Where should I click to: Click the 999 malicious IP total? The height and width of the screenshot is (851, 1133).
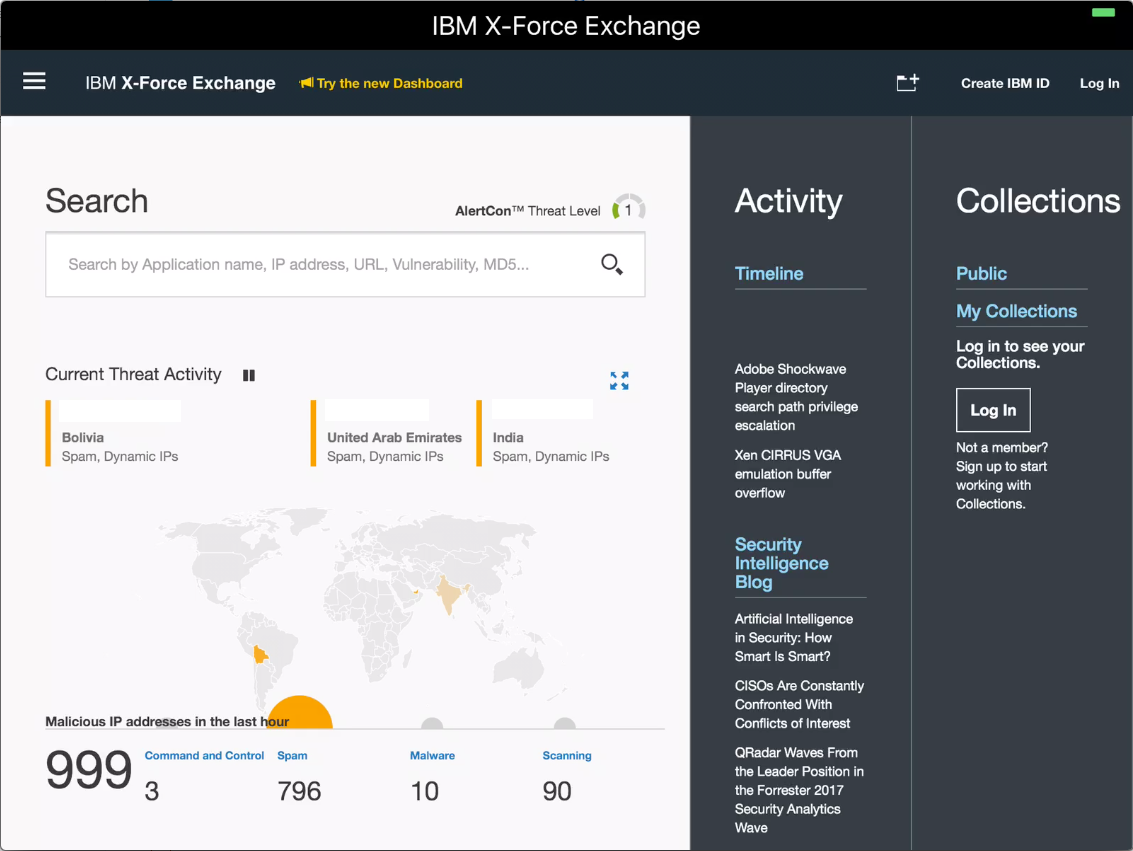[89, 770]
